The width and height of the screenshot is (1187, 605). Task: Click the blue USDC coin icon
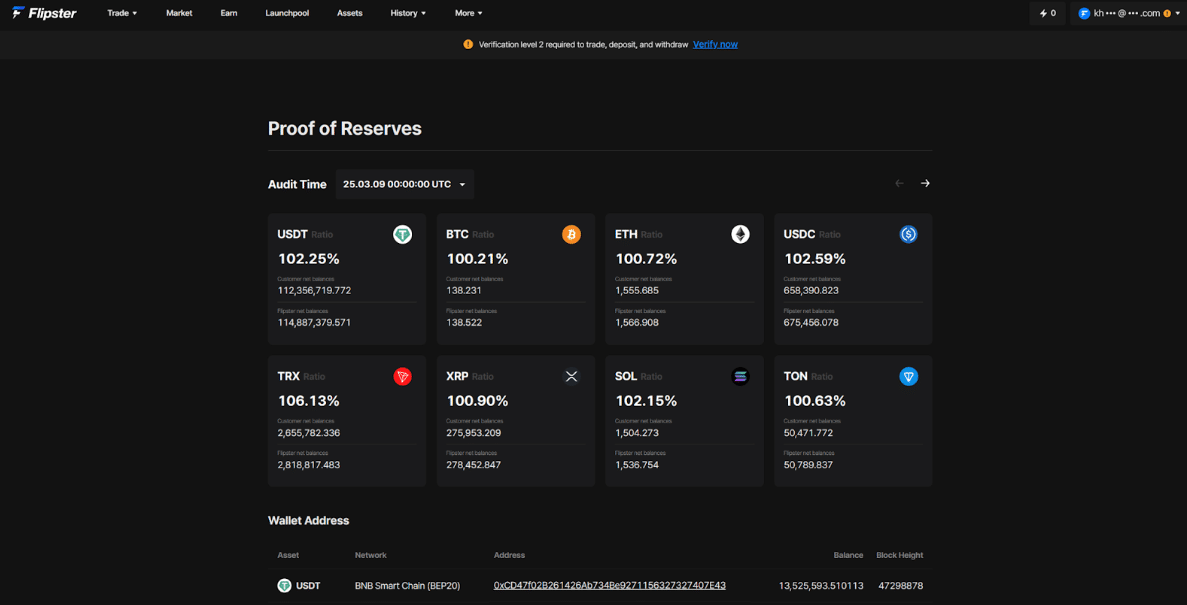[x=908, y=235]
